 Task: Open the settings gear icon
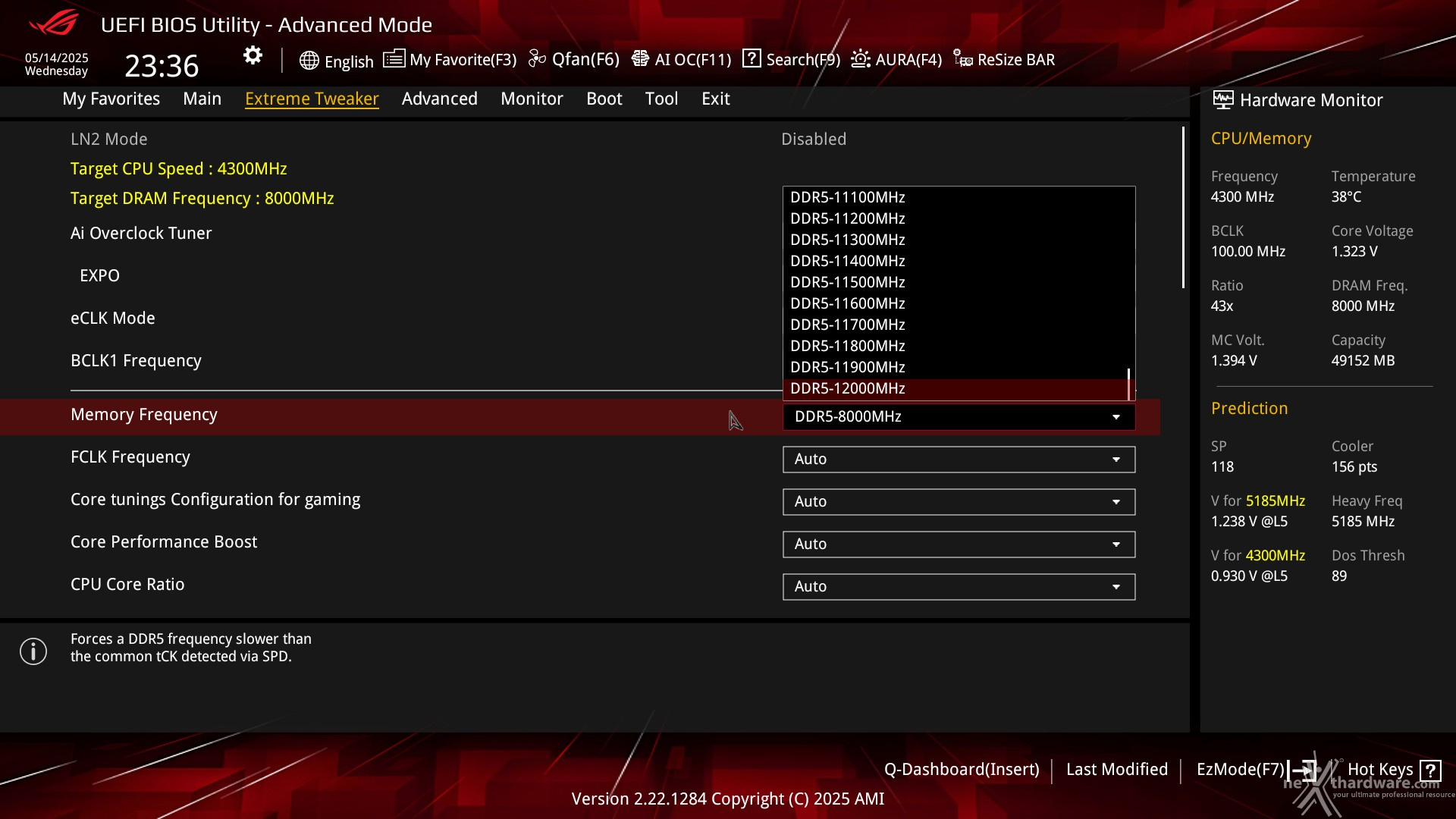point(253,55)
